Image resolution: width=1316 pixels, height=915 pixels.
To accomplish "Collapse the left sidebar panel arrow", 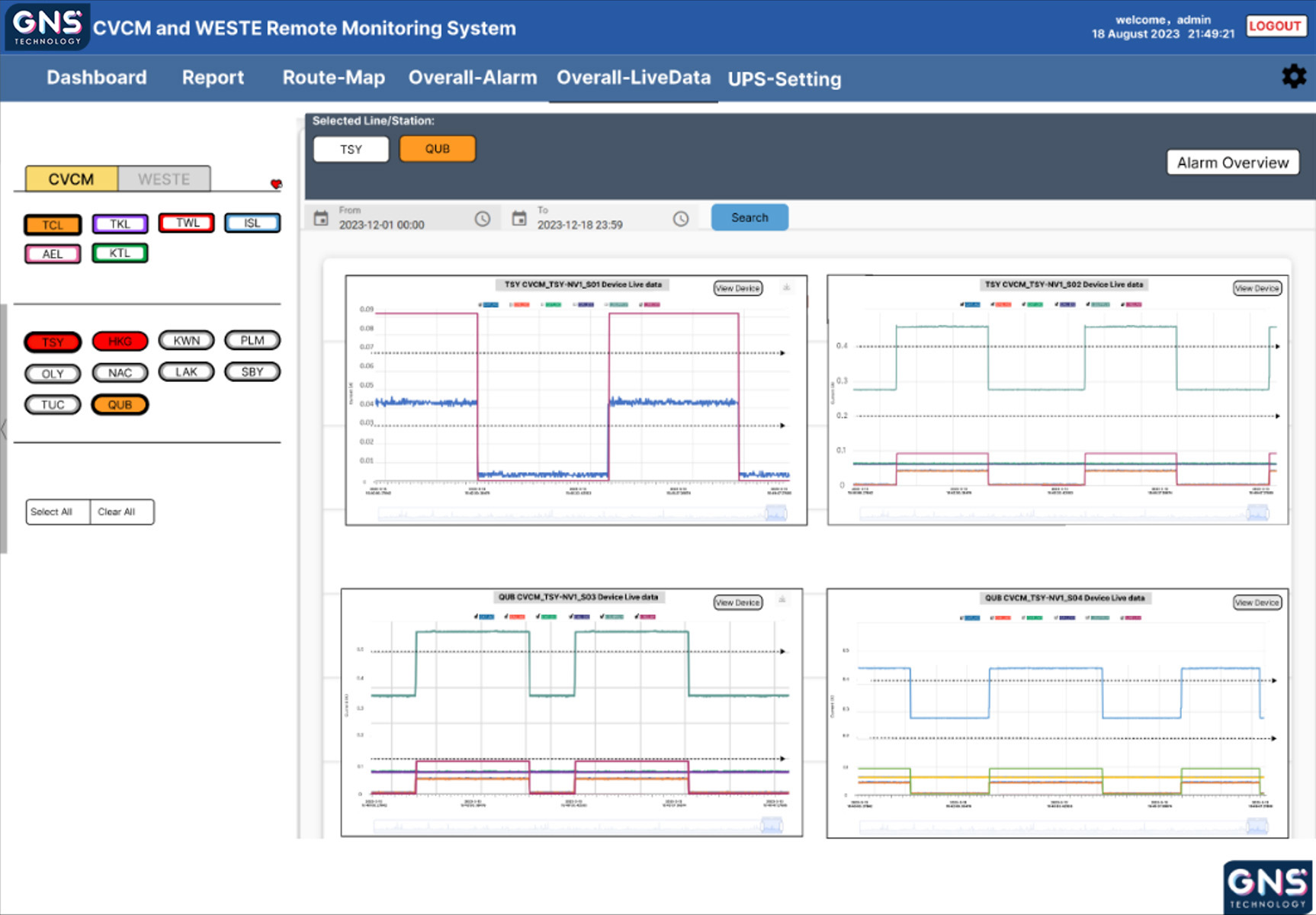I will (4, 429).
